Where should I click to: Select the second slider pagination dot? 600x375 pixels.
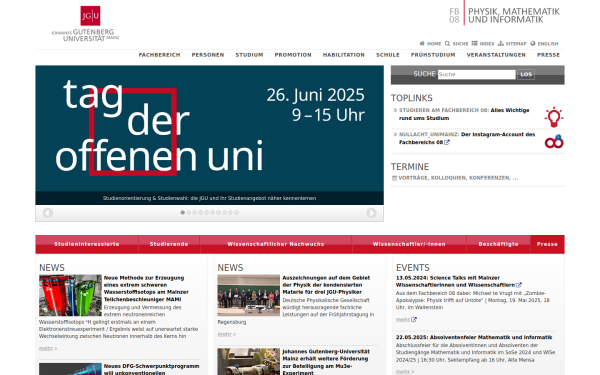(189, 212)
